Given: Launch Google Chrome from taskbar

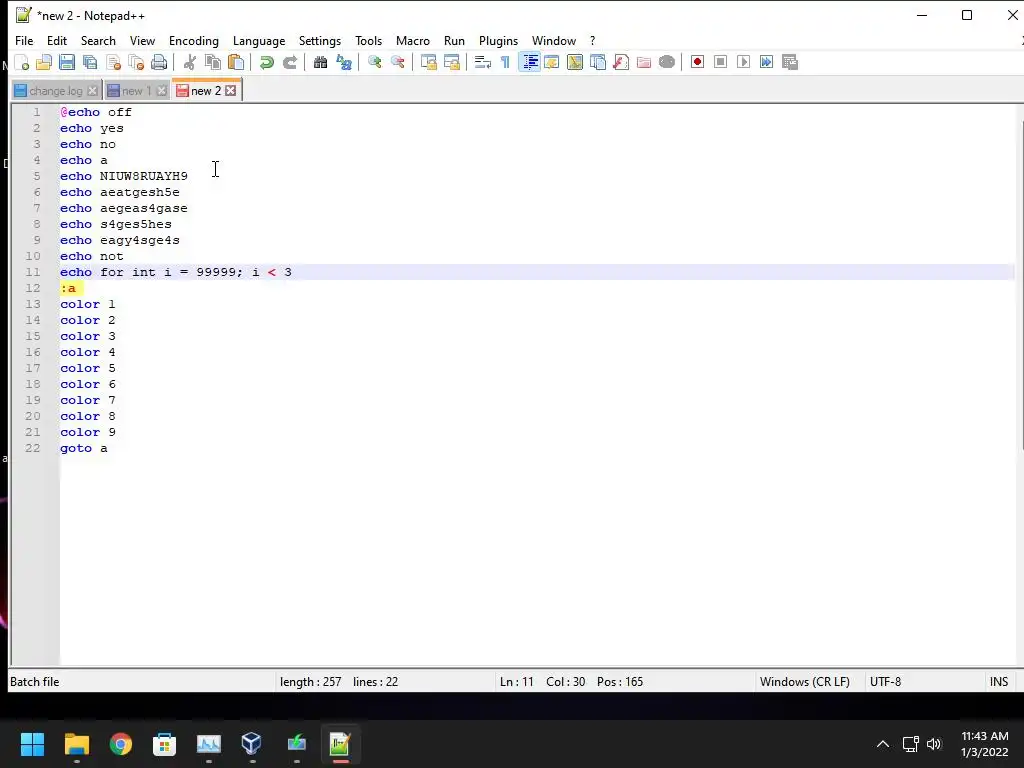Looking at the screenshot, I should (x=121, y=744).
